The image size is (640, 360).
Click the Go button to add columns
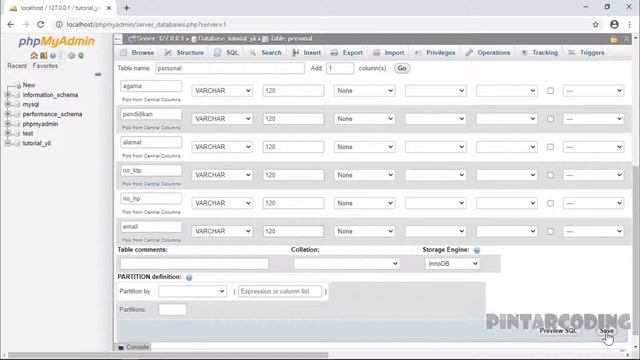click(402, 68)
